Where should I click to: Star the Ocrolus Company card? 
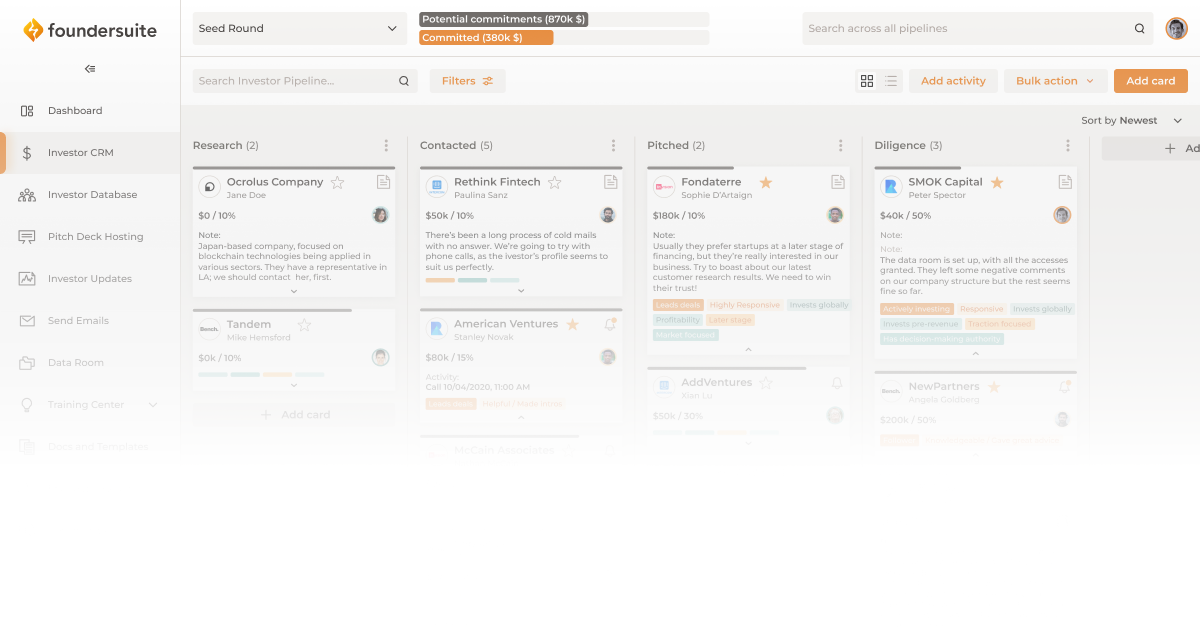[x=338, y=182]
